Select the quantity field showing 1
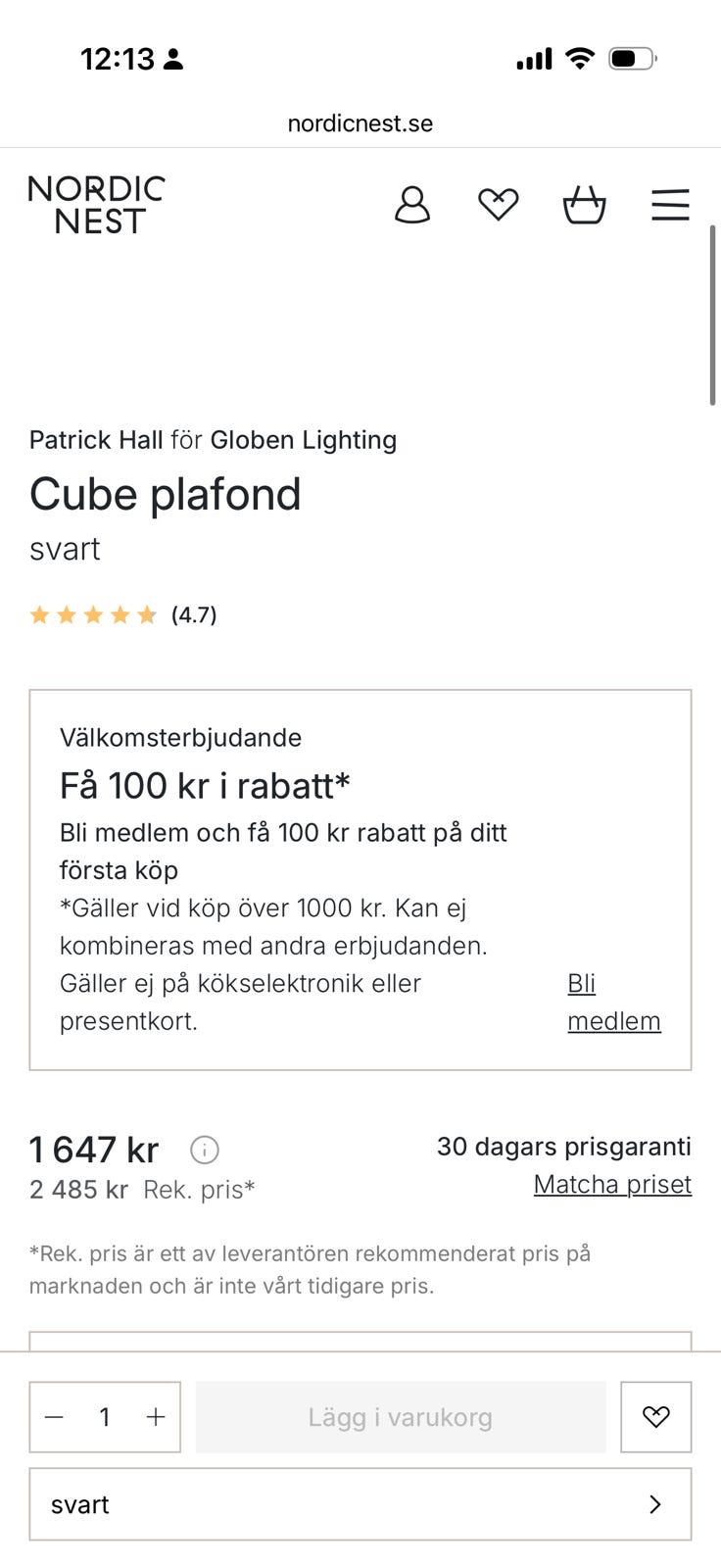721x1568 pixels. pyautogui.click(x=105, y=1417)
